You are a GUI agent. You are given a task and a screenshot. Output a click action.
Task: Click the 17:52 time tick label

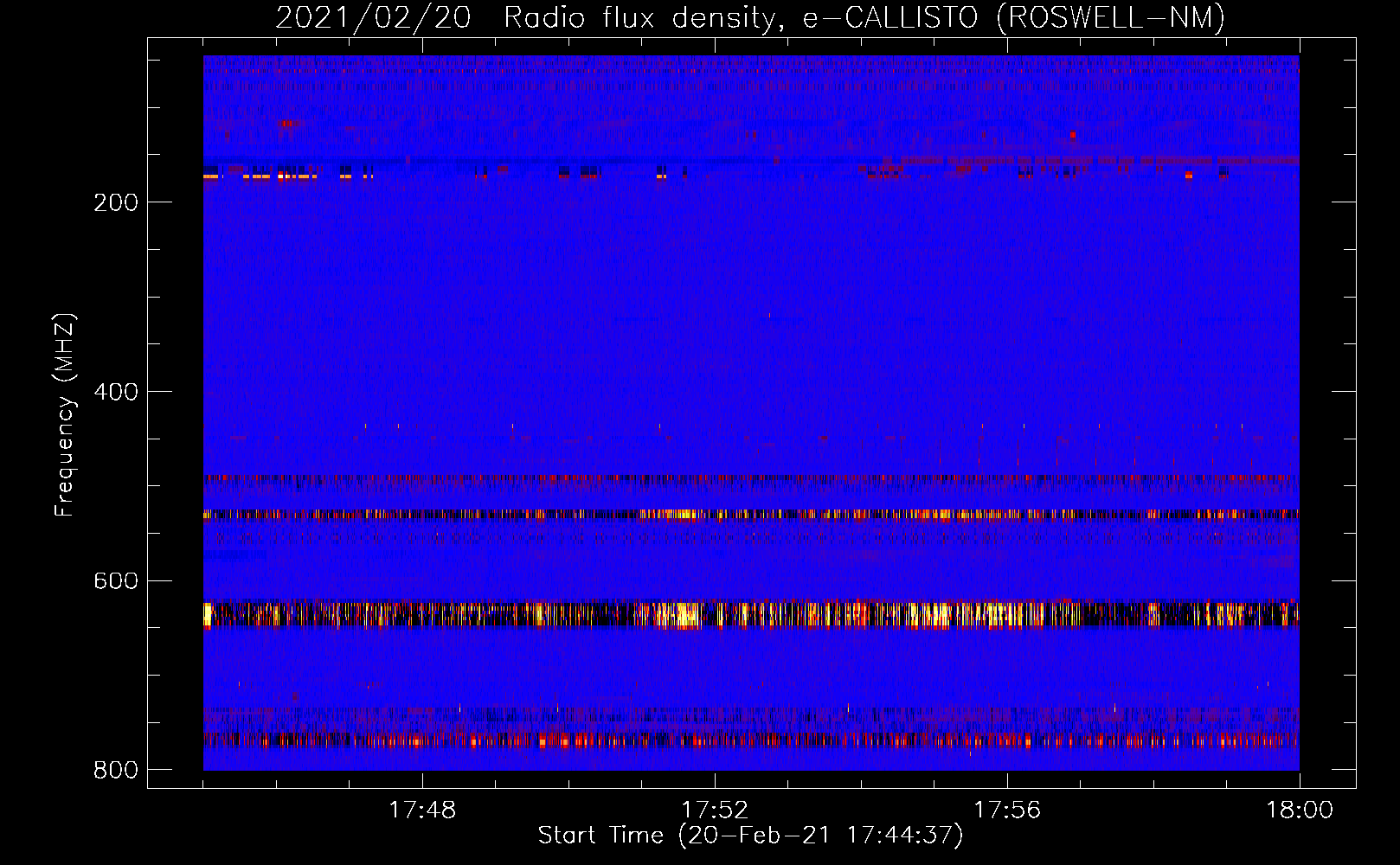click(715, 811)
